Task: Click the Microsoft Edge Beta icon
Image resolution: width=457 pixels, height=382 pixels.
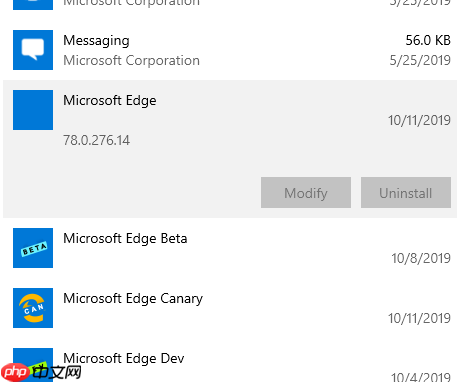Action: [x=33, y=248]
